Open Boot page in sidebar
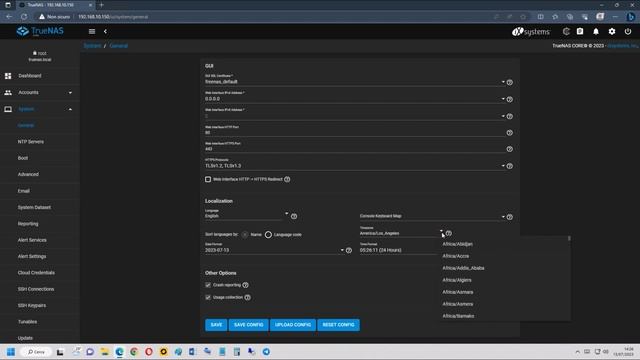The height and width of the screenshot is (360, 640). tap(23, 158)
